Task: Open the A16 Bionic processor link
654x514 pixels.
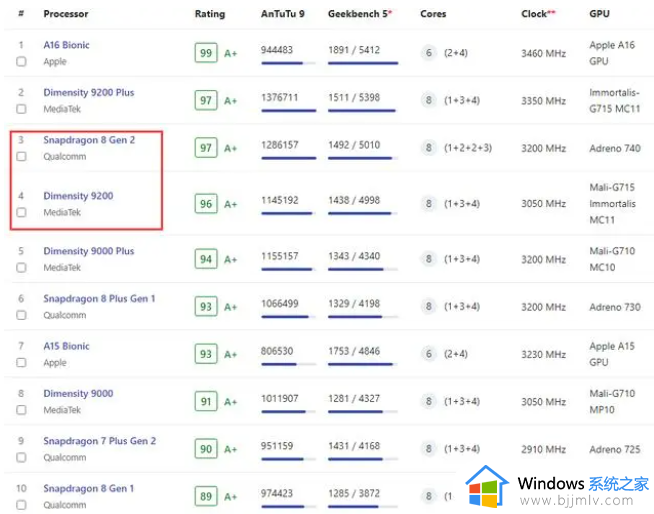Action: pos(66,45)
